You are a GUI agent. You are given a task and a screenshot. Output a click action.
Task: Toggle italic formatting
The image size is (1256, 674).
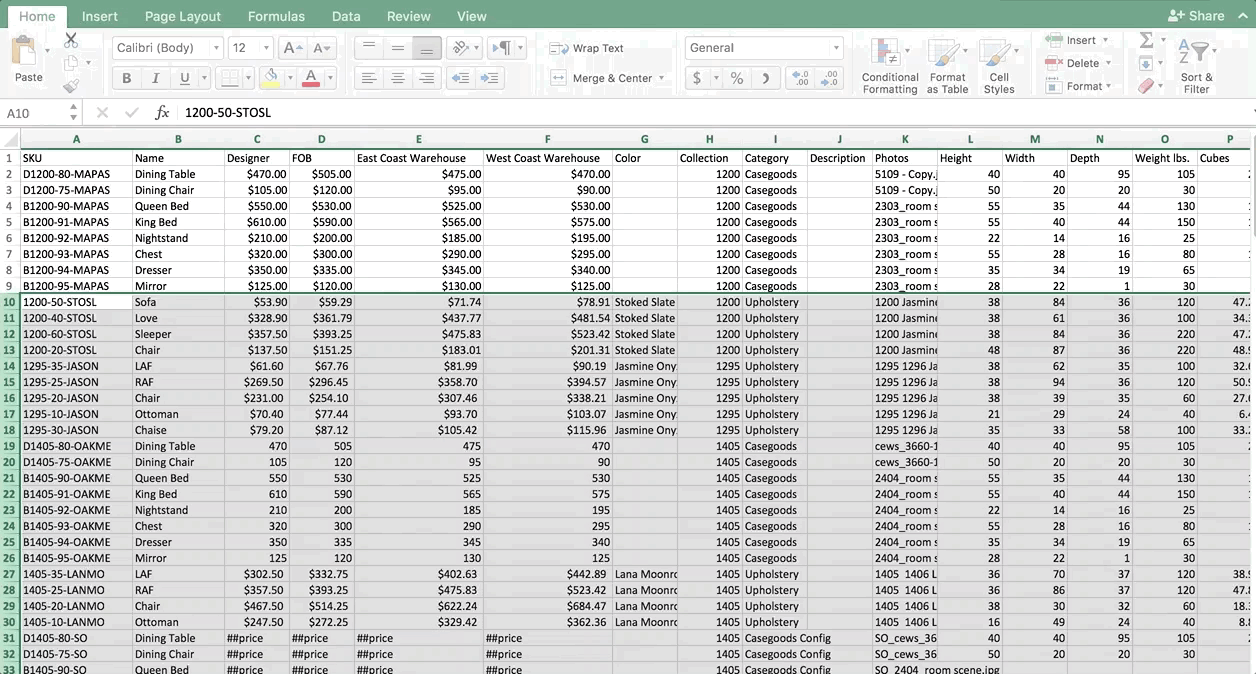click(x=155, y=78)
